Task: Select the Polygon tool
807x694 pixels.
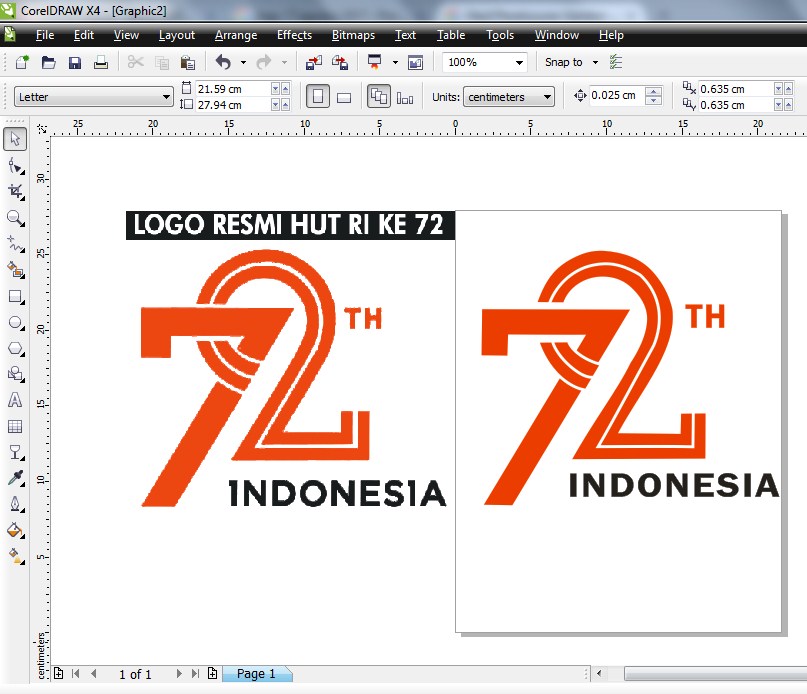Action: 15,349
